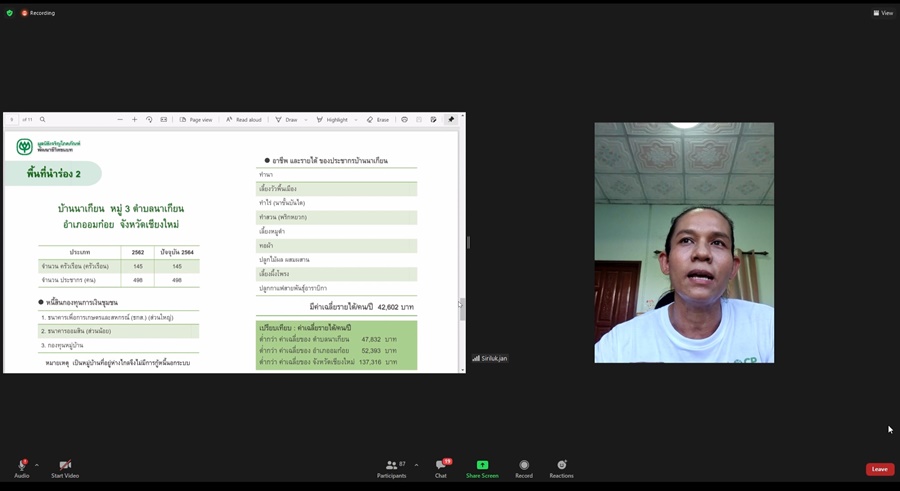Zoom in the PDF with plus icon

(x=134, y=120)
